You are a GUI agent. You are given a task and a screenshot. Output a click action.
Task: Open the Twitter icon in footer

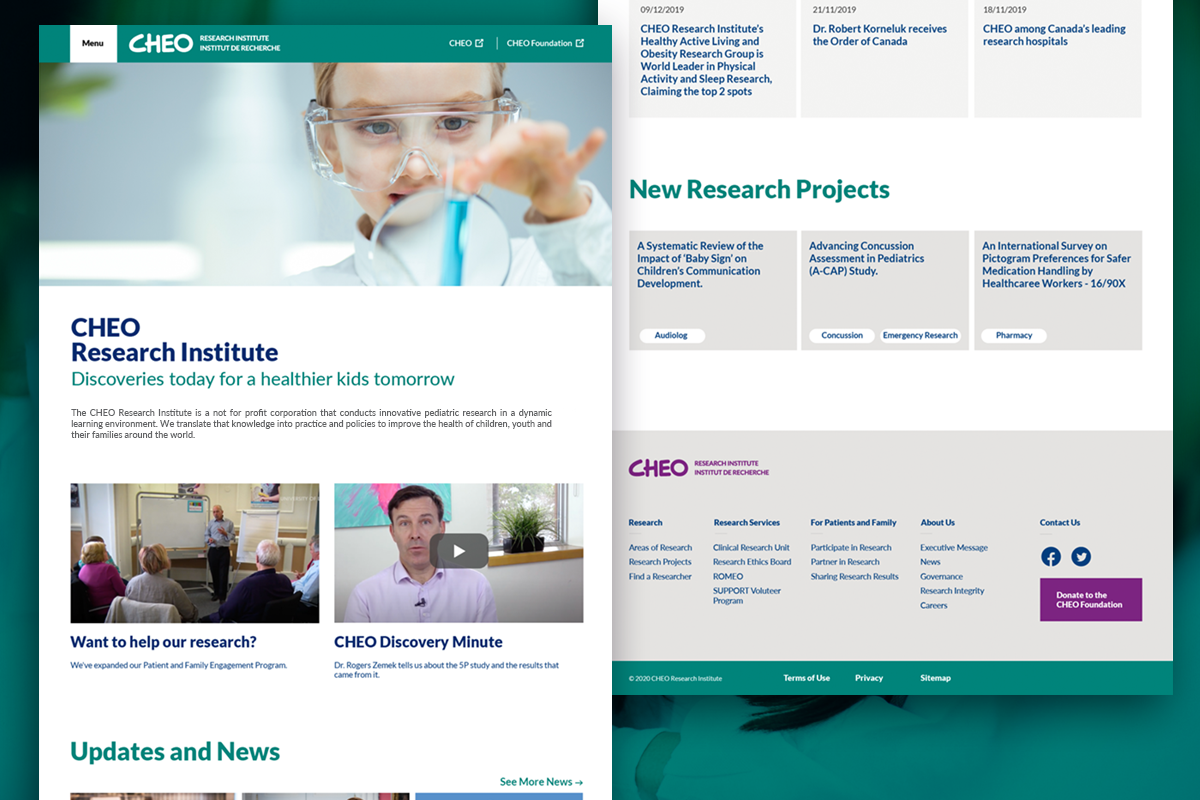pyautogui.click(x=1081, y=557)
